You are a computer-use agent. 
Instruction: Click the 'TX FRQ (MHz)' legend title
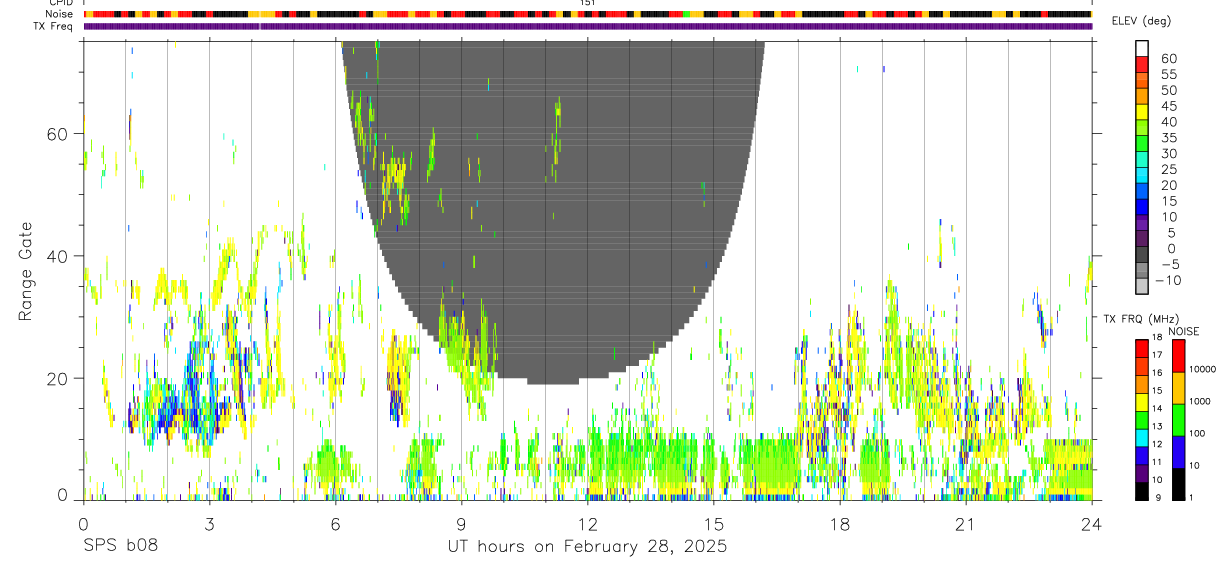coord(1140,319)
